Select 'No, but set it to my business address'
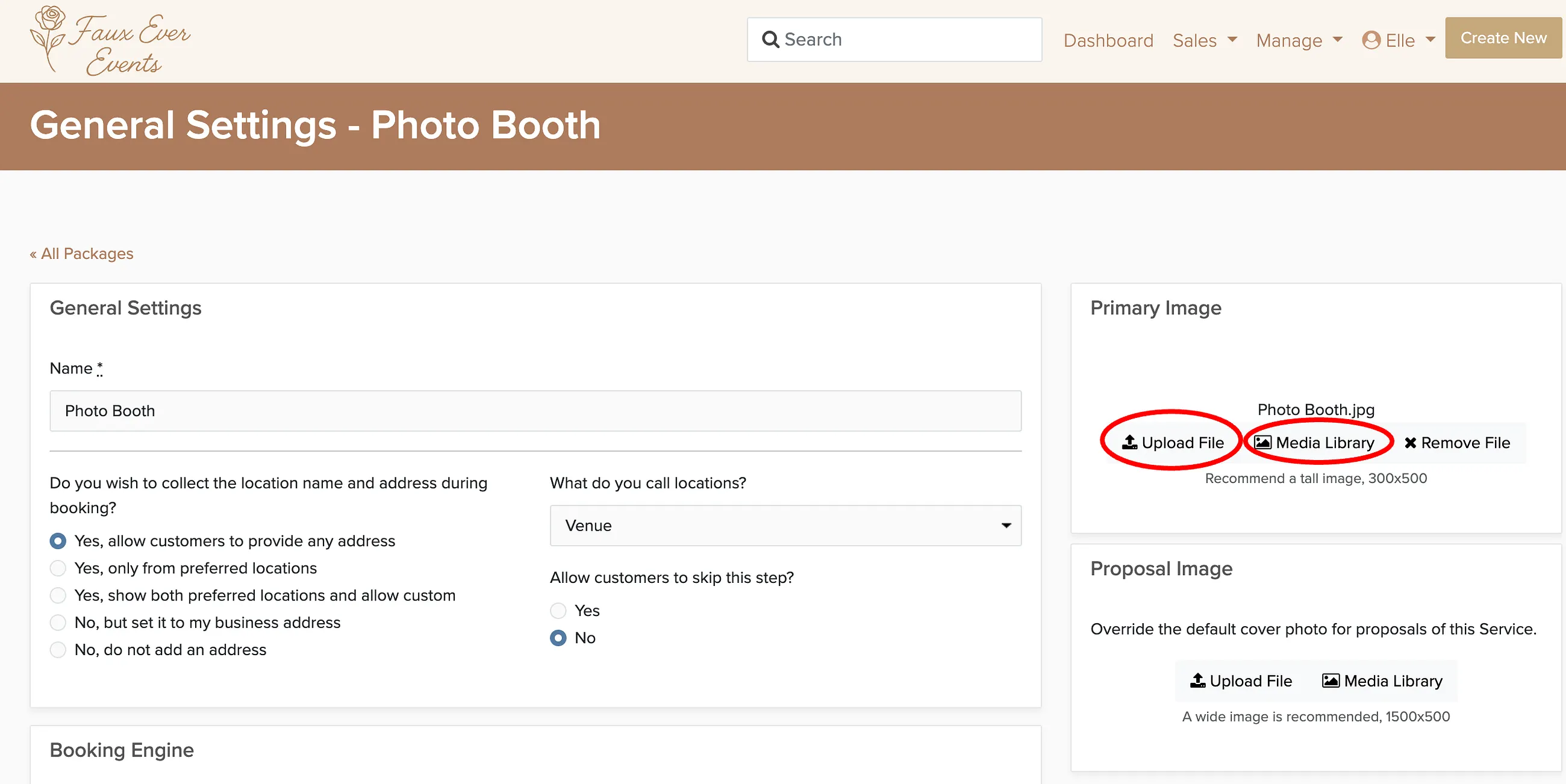Image resolution: width=1566 pixels, height=784 pixels. (58, 623)
